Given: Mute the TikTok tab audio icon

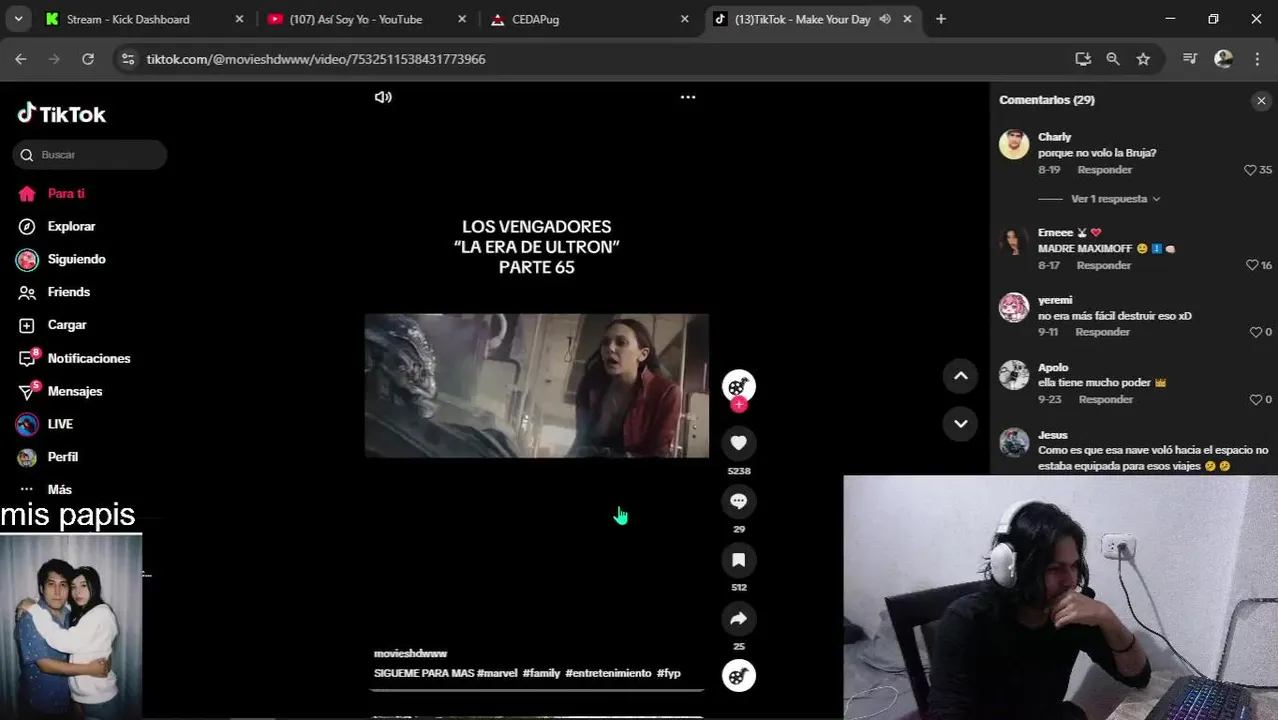Looking at the screenshot, I should pyautogui.click(x=885, y=19).
